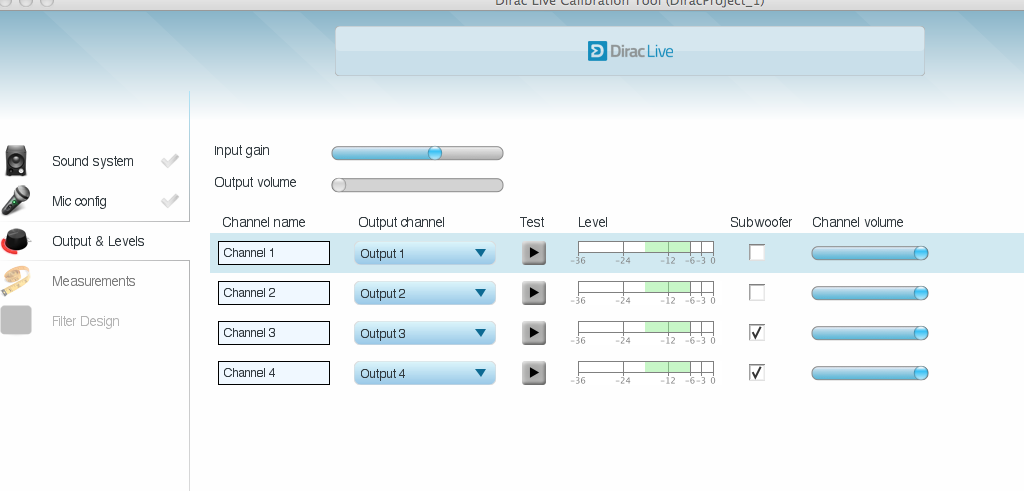Play test signal for Channel 2

[534, 293]
